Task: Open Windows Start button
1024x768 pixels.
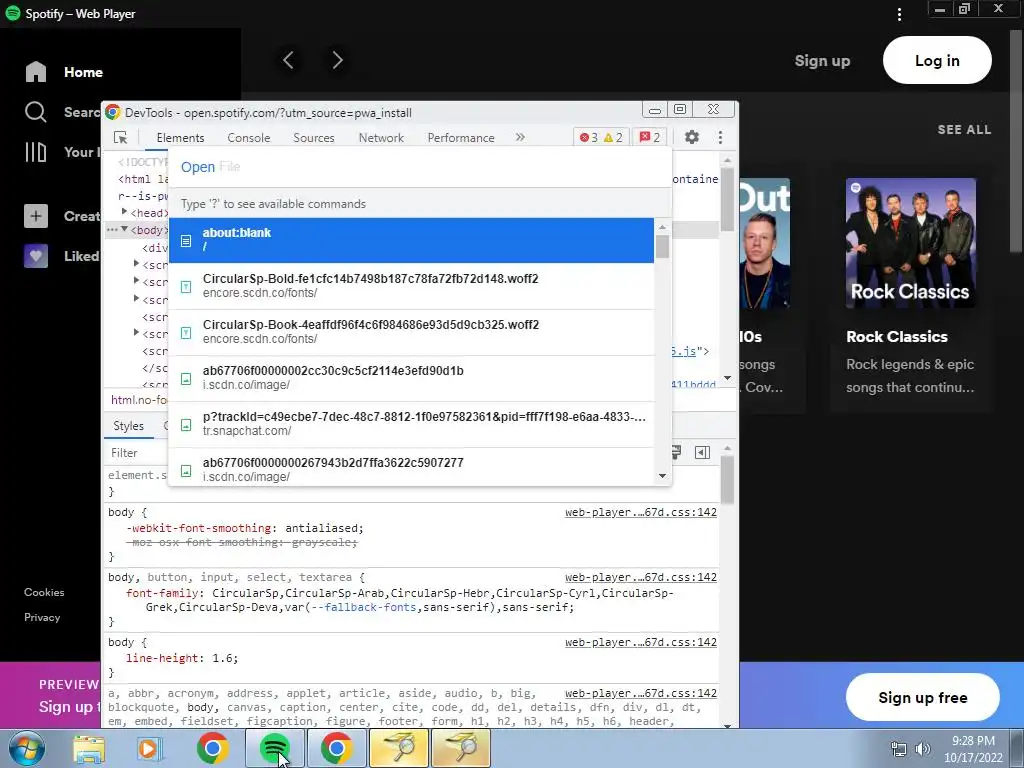Action: pyautogui.click(x=25, y=748)
